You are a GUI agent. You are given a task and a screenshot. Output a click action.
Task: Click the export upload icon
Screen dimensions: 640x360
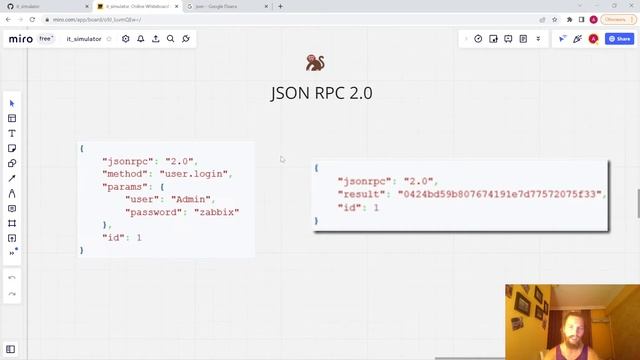point(156,39)
